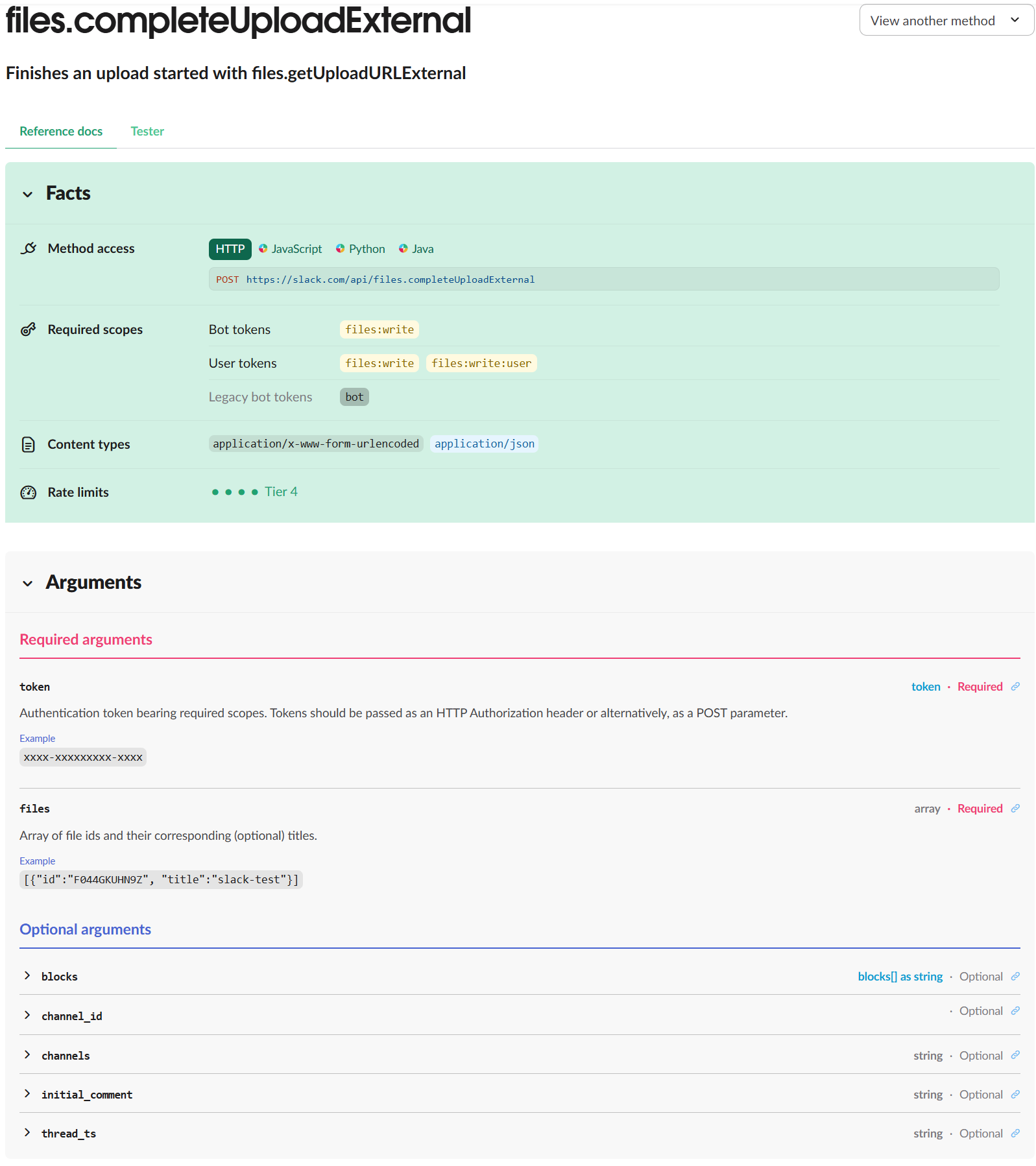Open the blocks[] as string type link
The height and width of the screenshot is (1166, 1036).
900,977
